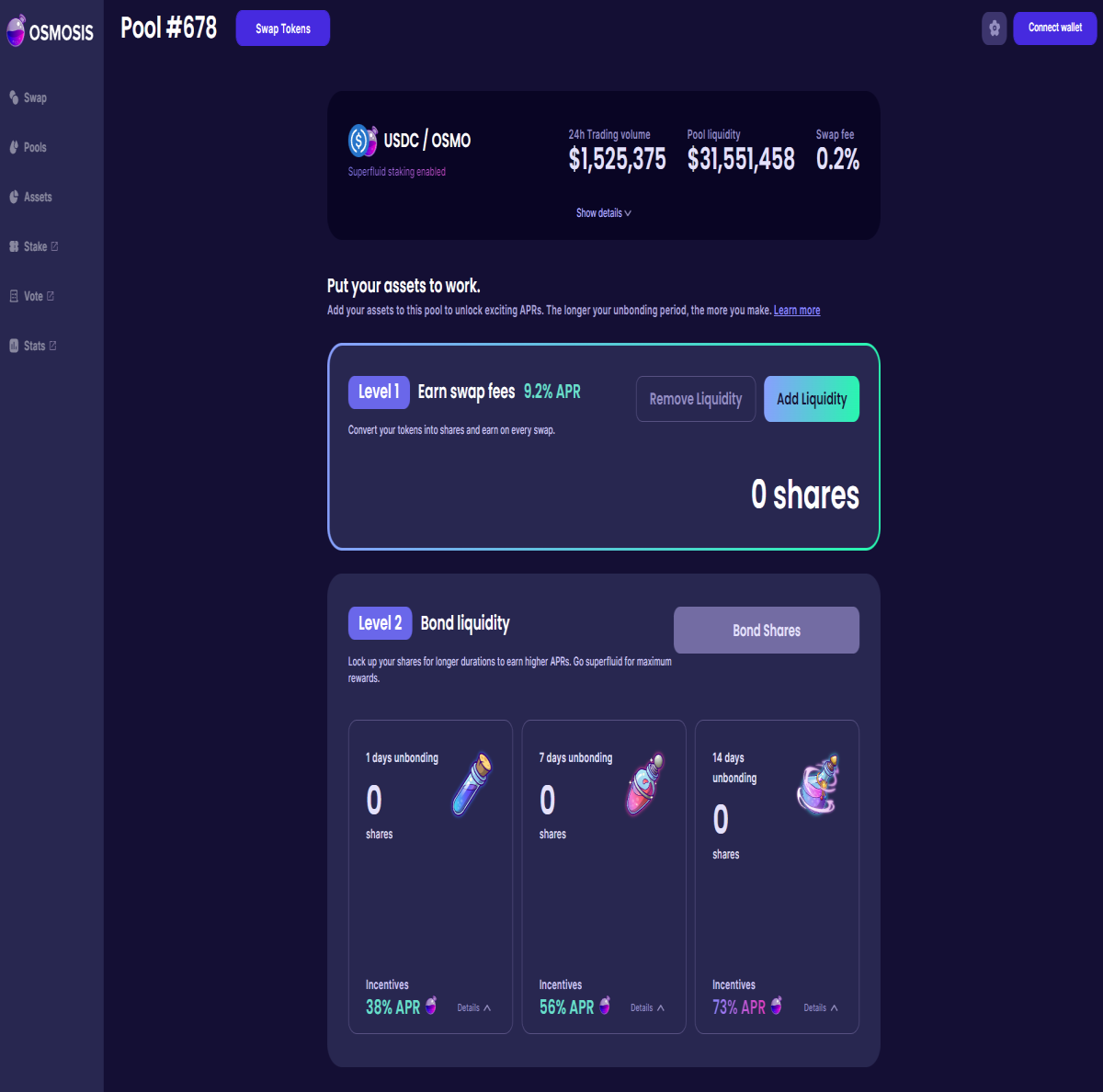Click the 1 days unbonding label

tap(402, 758)
